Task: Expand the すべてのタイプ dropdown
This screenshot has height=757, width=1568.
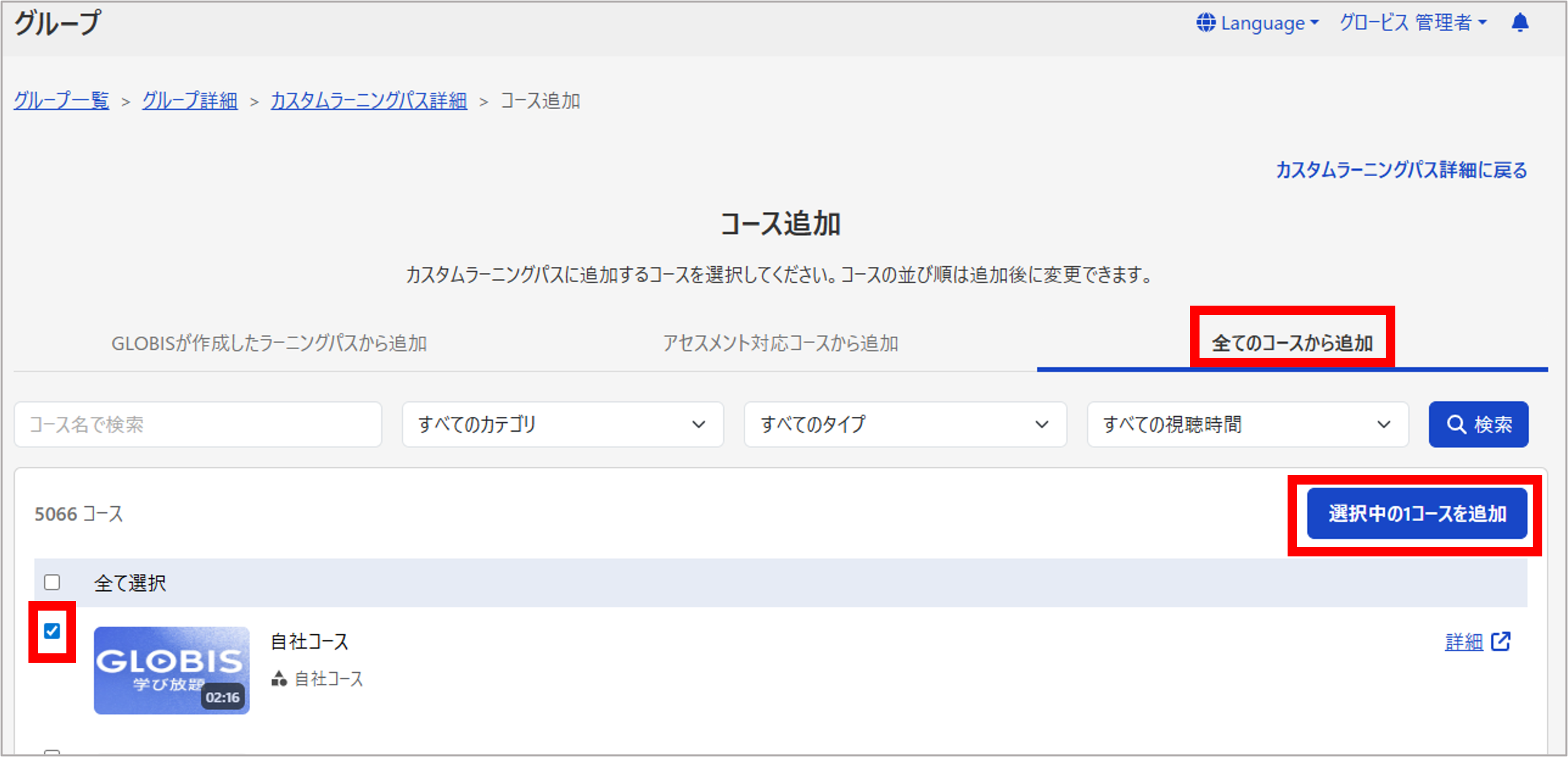Action: pyautogui.click(x=905, y=424)
